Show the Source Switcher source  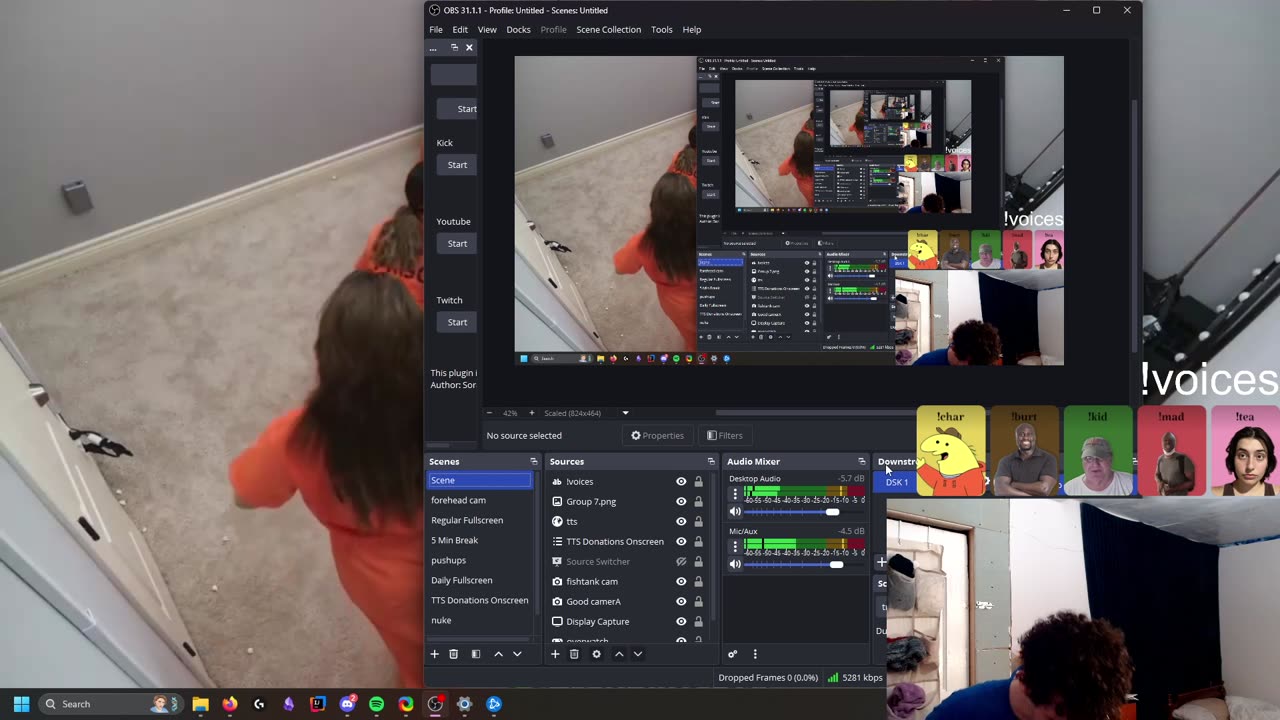pyautogui.click(x=681, y=561)
